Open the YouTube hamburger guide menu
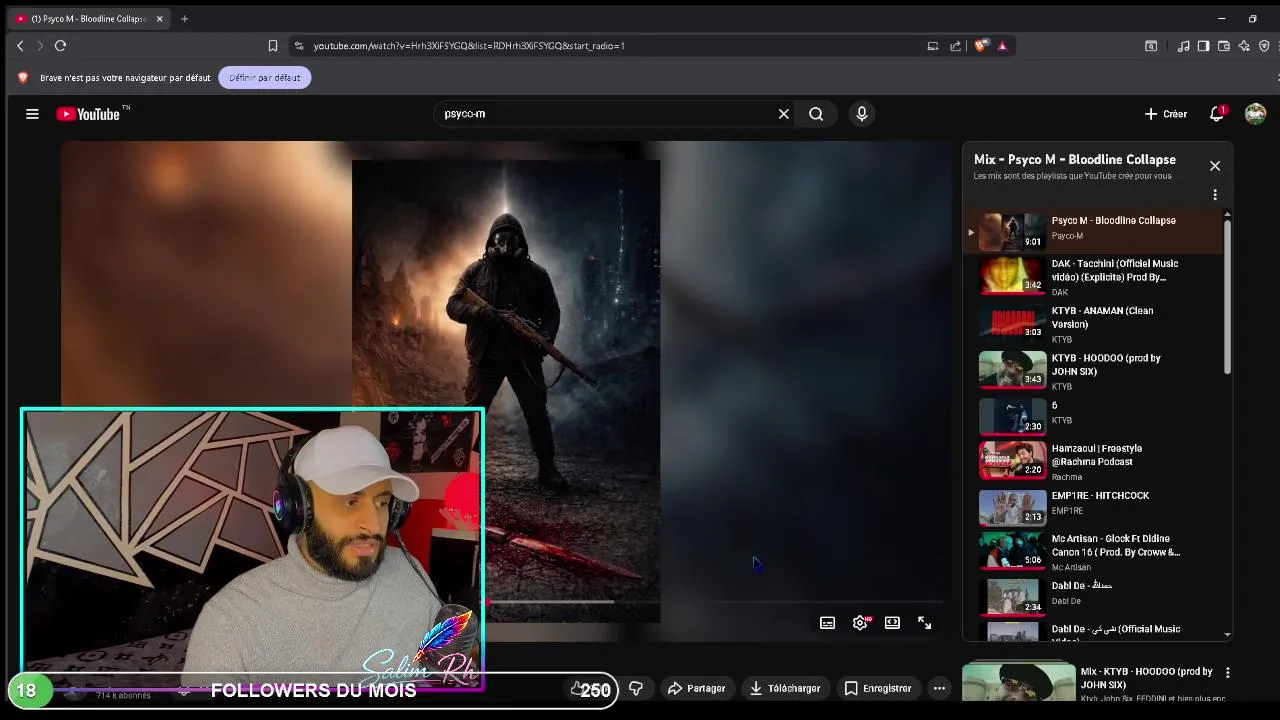1280x720 pixels. coord(32,114)
